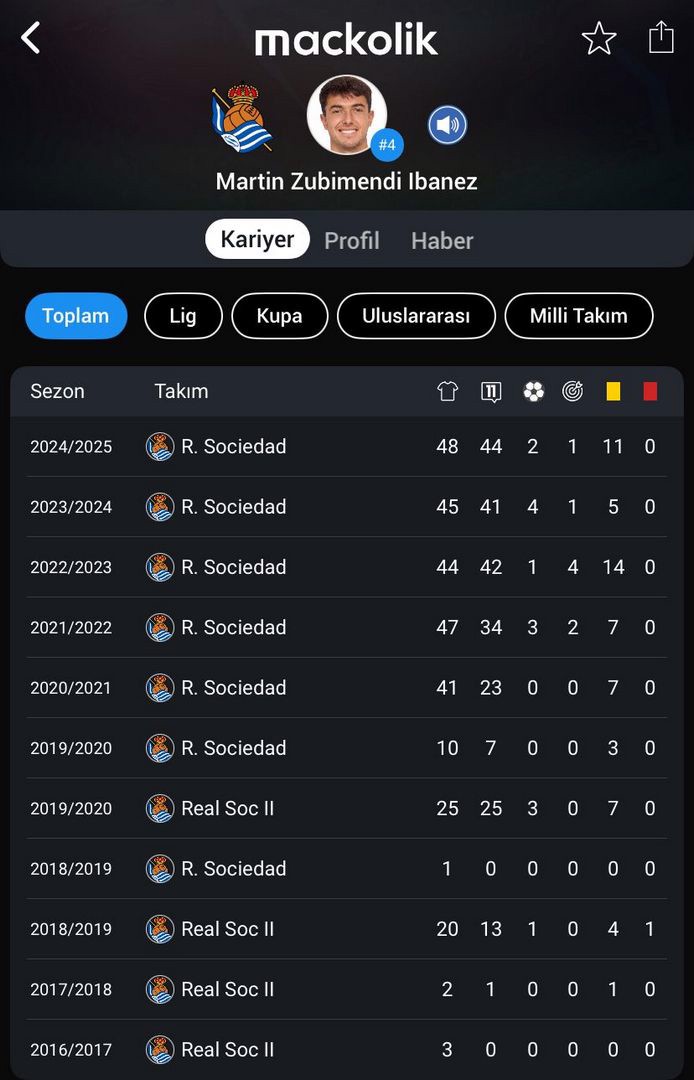
Task: Tap the jersey appearances column icon
Action: pos(447,391)
